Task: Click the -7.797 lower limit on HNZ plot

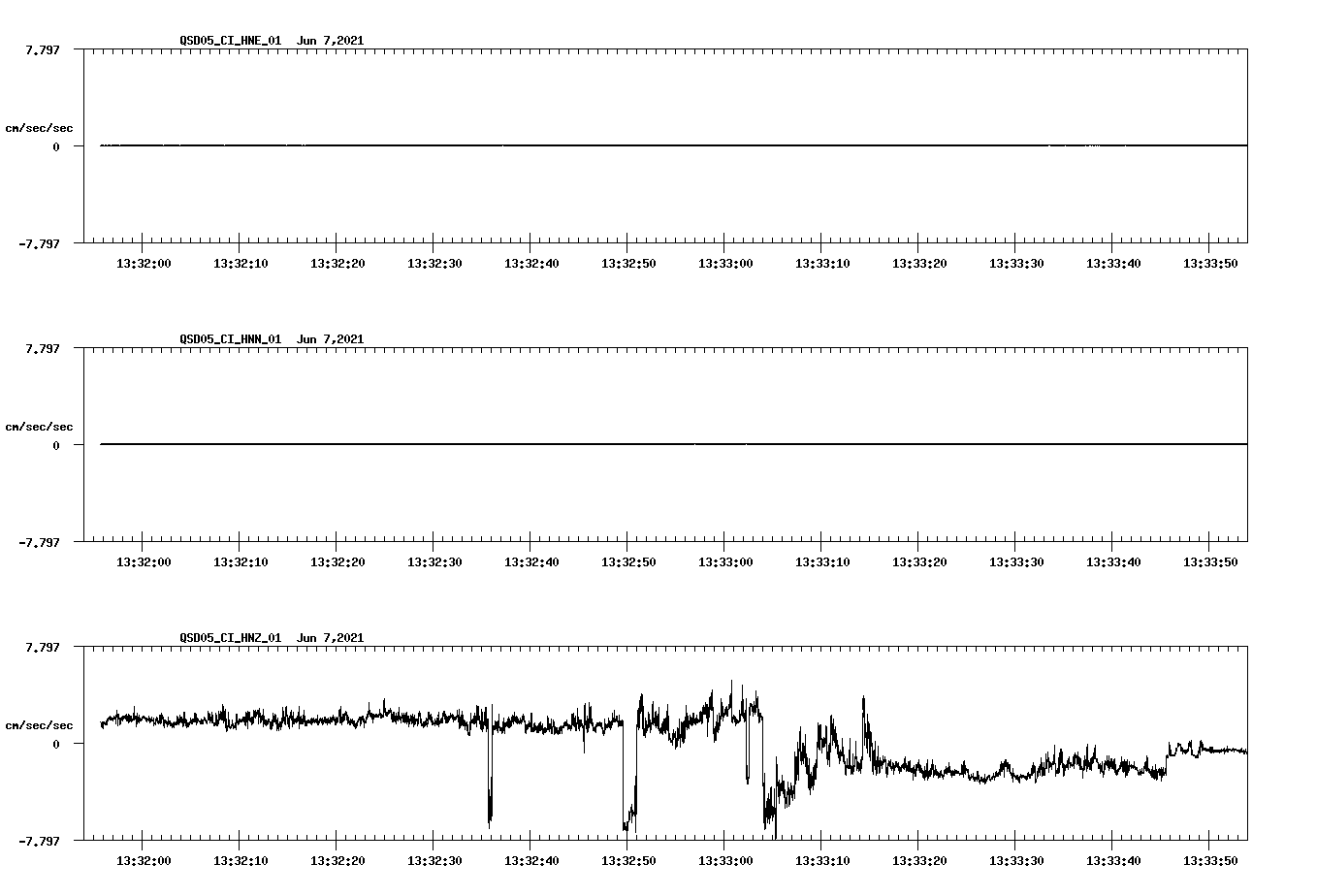Action: click(39, 841)
